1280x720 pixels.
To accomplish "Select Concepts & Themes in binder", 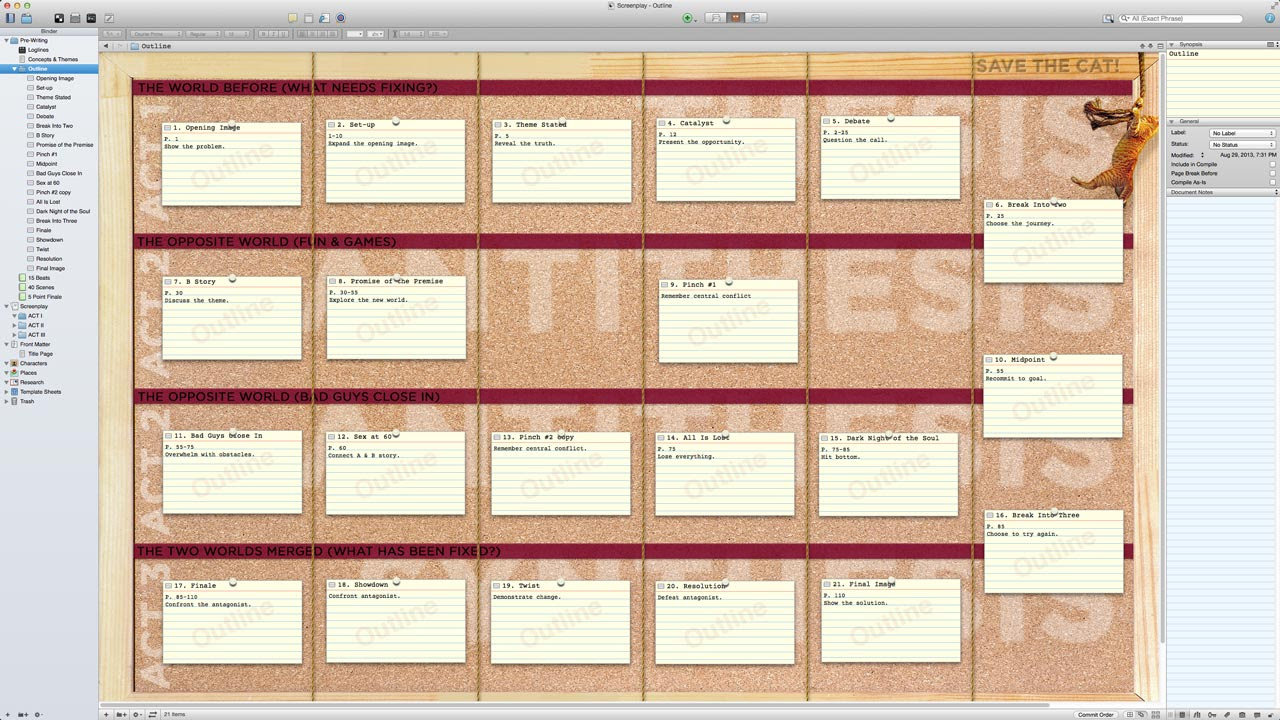I will (x=53, y=59).
